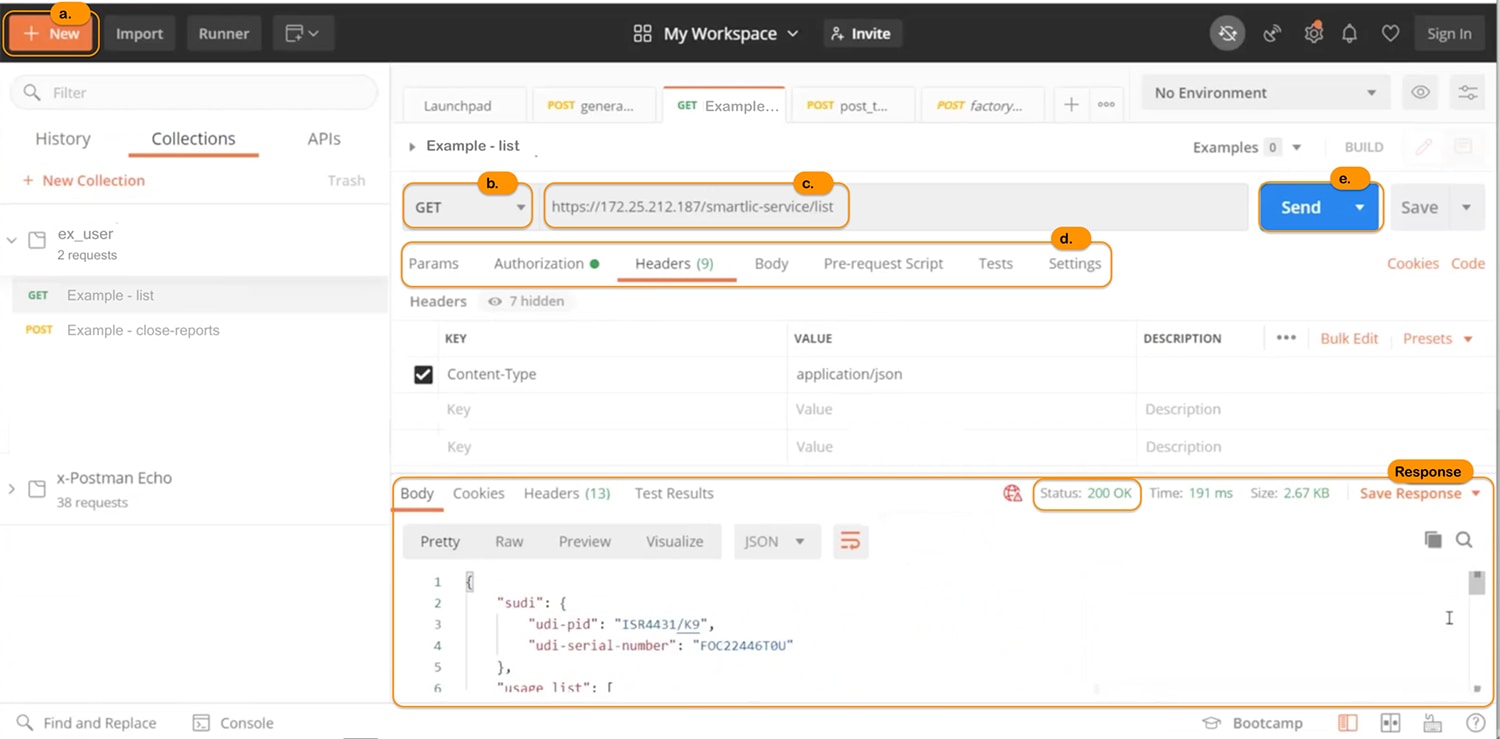1500x739 pixels.
Task: Open the Authorization tab
Action: tap(546, 264)
